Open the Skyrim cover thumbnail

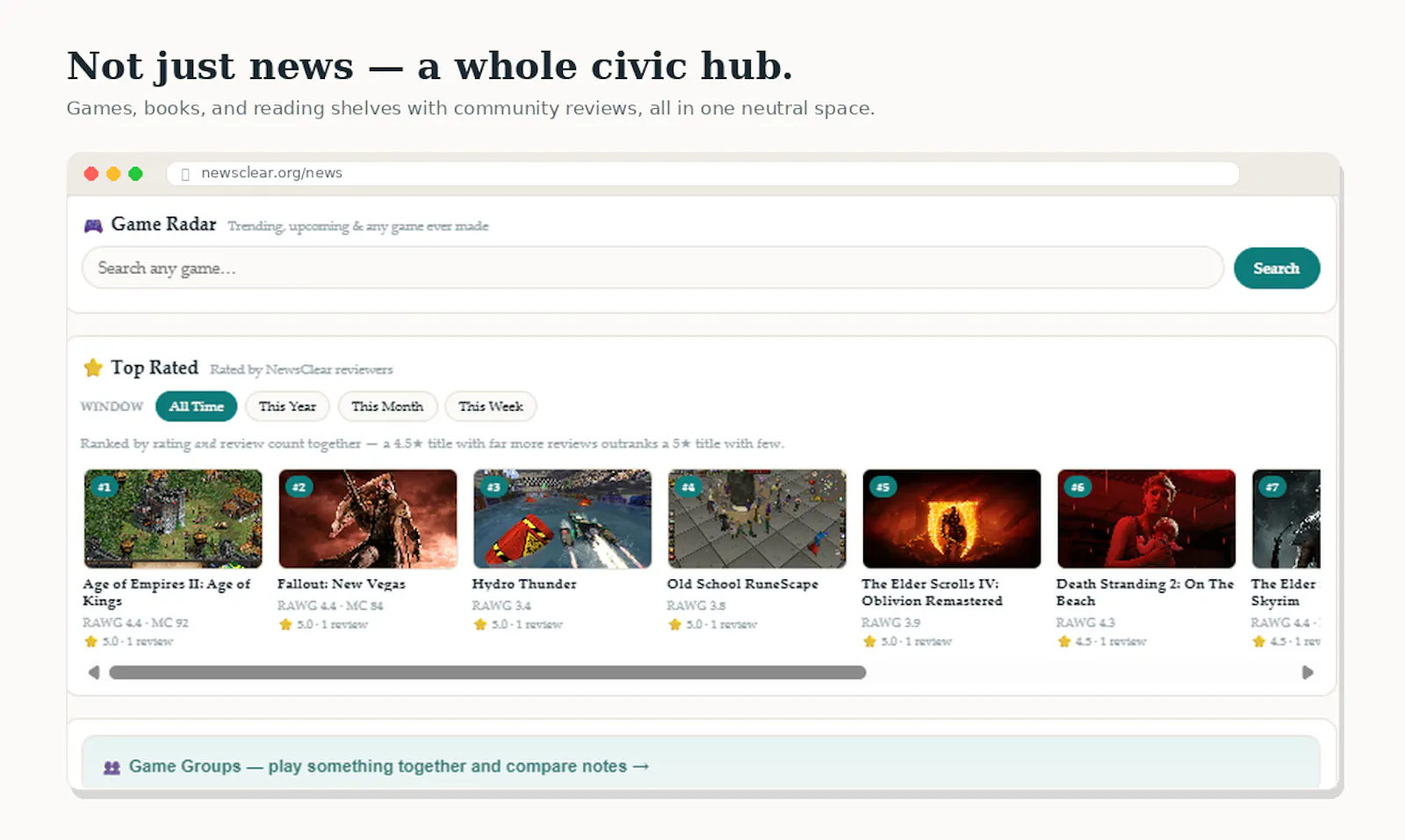tap(1286, 519)
